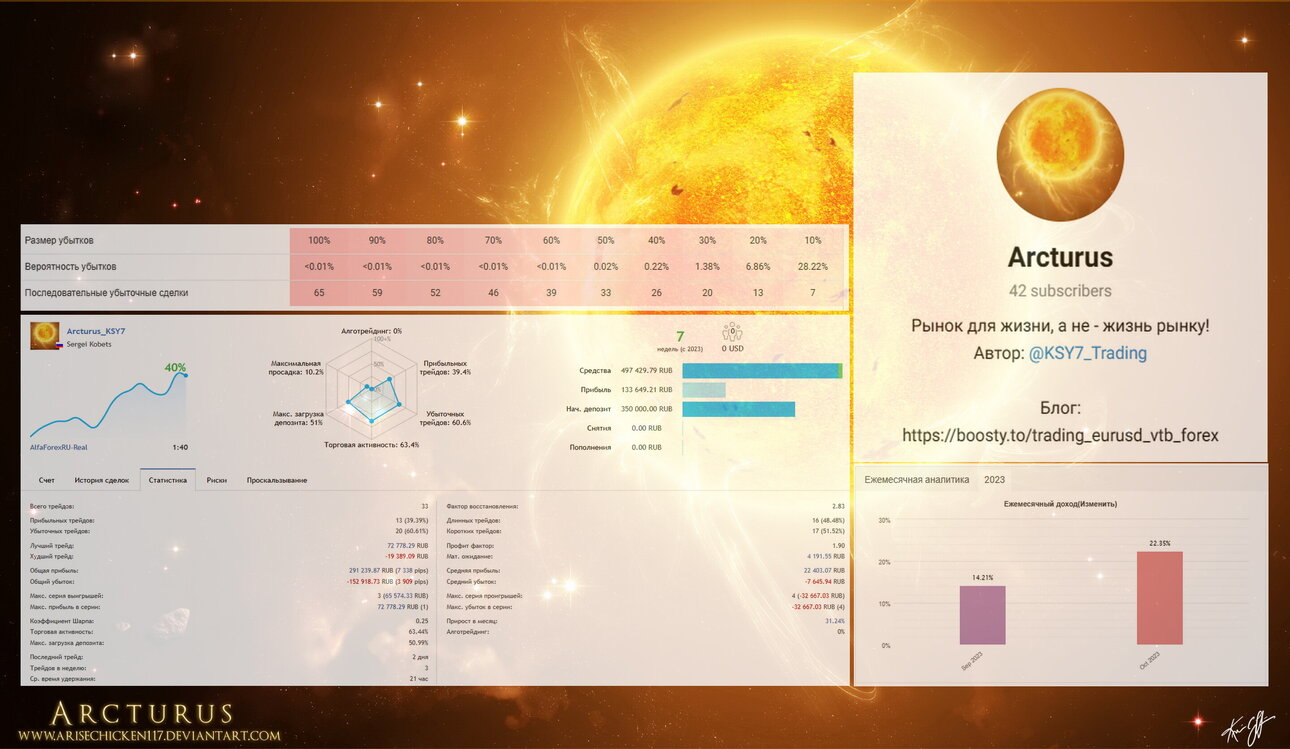Click the -7 645.94 RUB average loss value
Screen dimensions: 1290x749
[x=825, y=581]
